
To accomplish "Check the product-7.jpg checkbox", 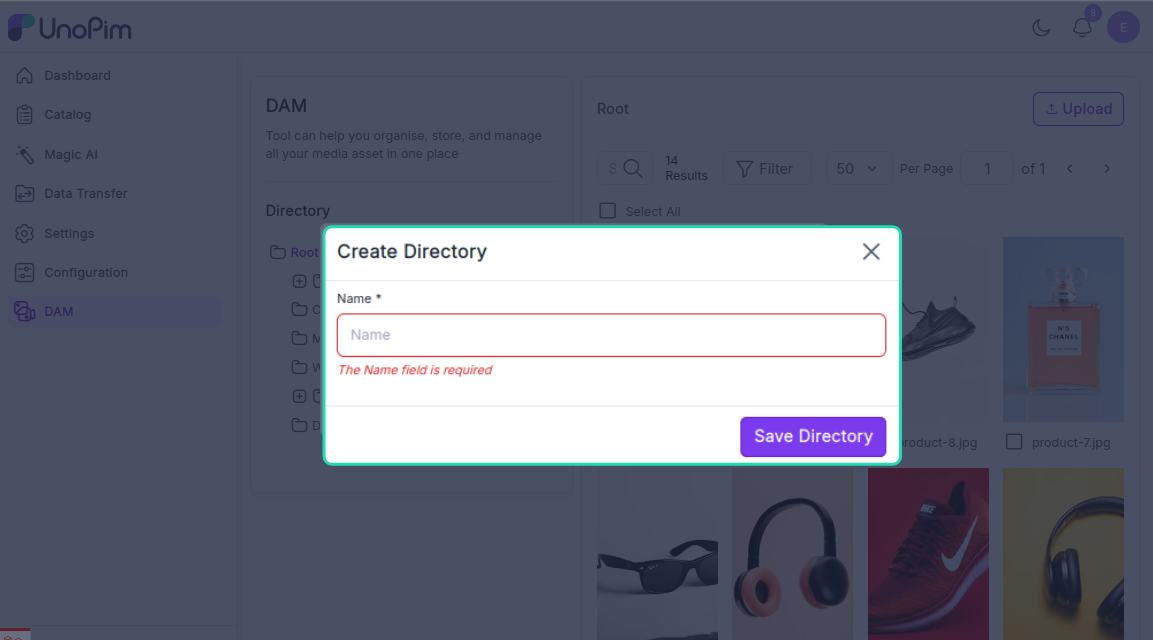I will coord(1014,442).
